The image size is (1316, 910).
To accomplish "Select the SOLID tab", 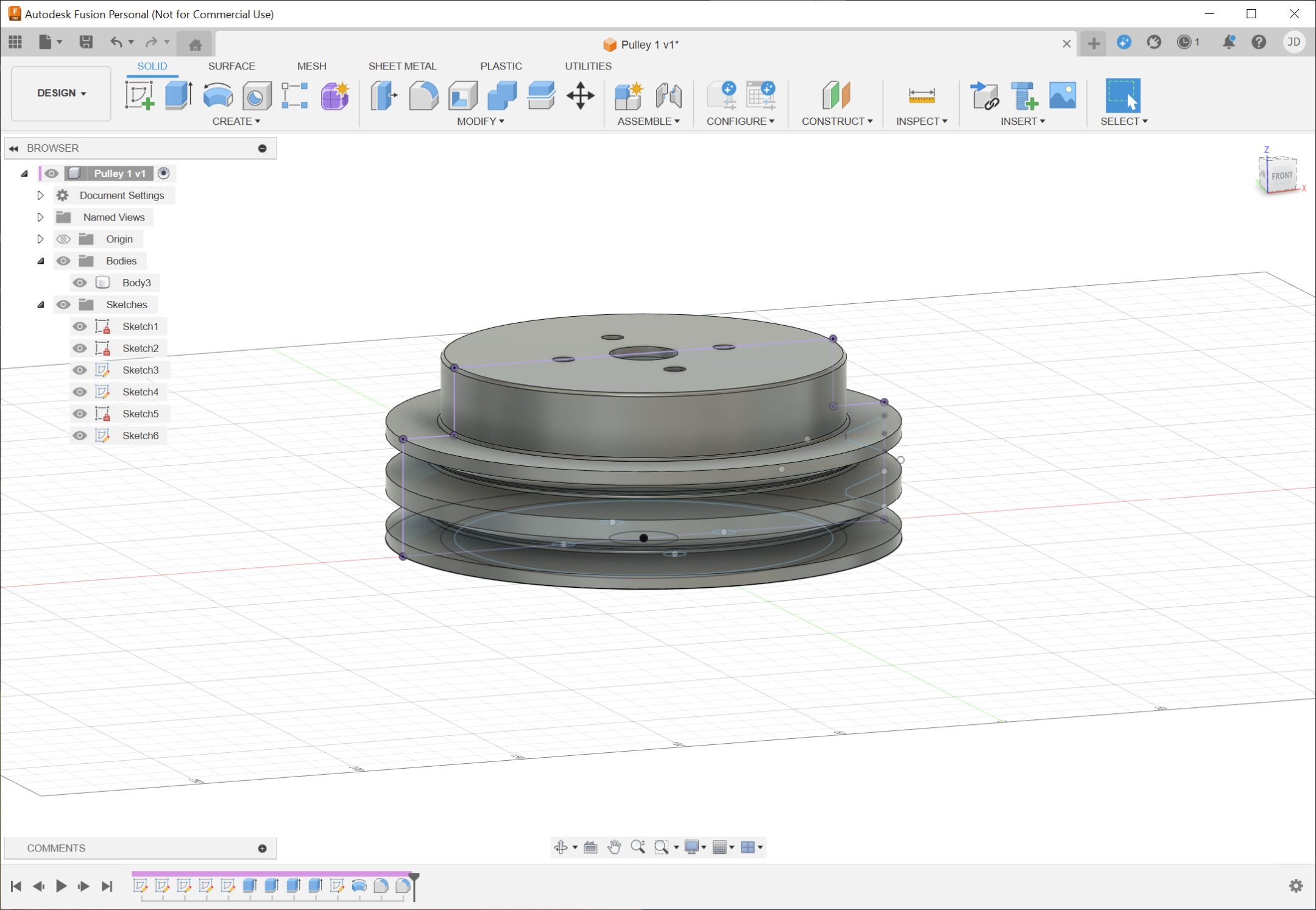I will click(x=152, y=66).
